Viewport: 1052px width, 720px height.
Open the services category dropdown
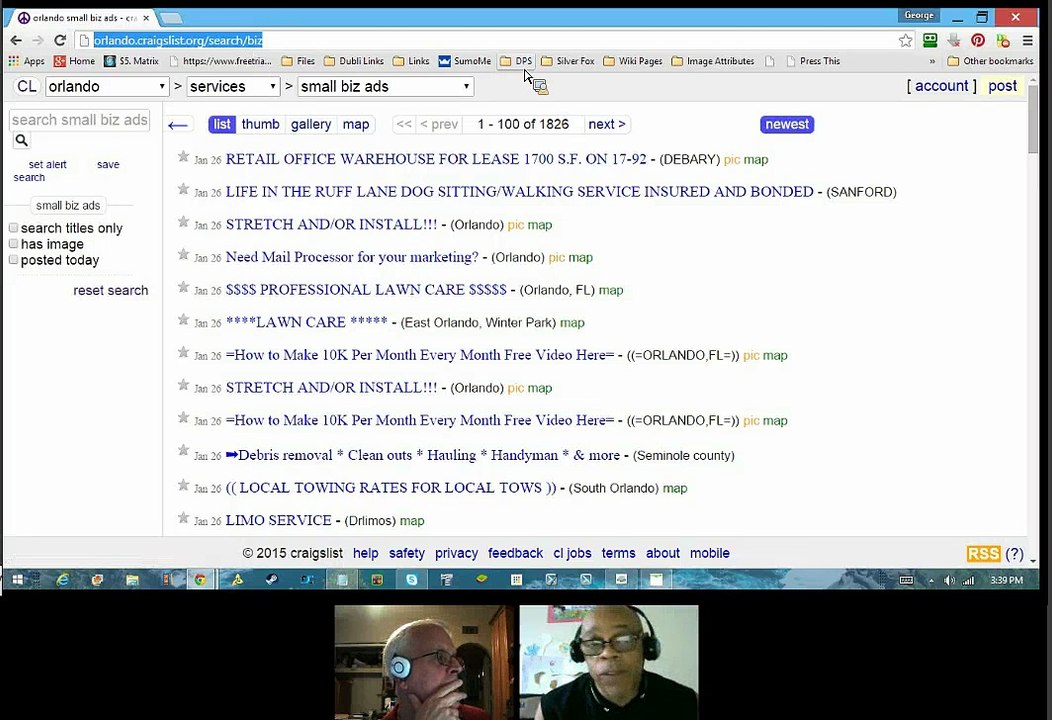233,87
